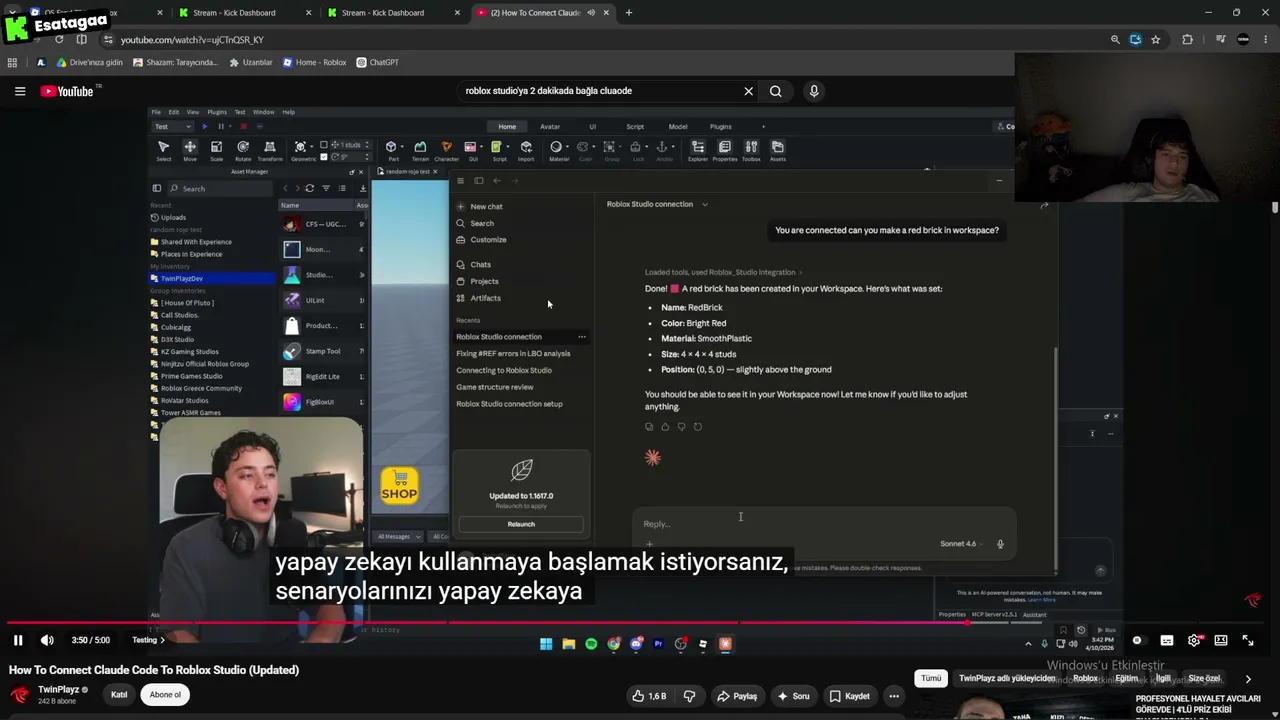Viewport: 1280px width, 720px height.
Task: Click the Part tool in Roblox Studio
Action: [x=391, y=150]
